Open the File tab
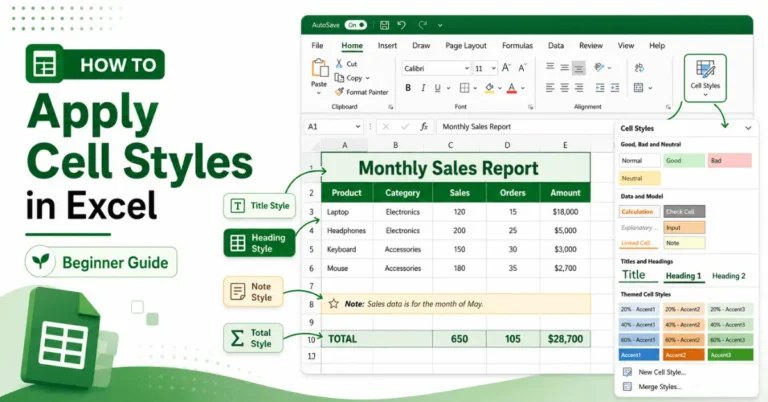The width and height of the screenshot is (768, 402). click(317, 46)
